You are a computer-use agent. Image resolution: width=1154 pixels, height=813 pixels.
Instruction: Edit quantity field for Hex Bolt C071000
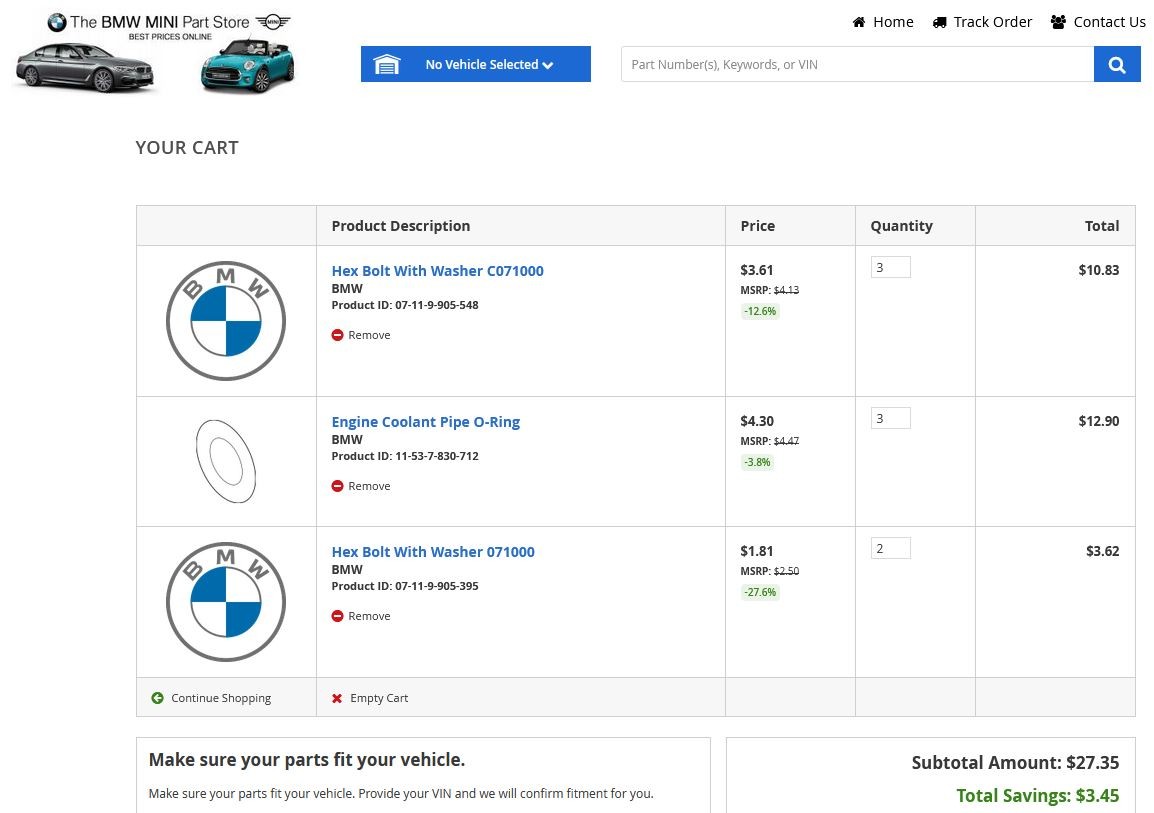pos(890,267)
